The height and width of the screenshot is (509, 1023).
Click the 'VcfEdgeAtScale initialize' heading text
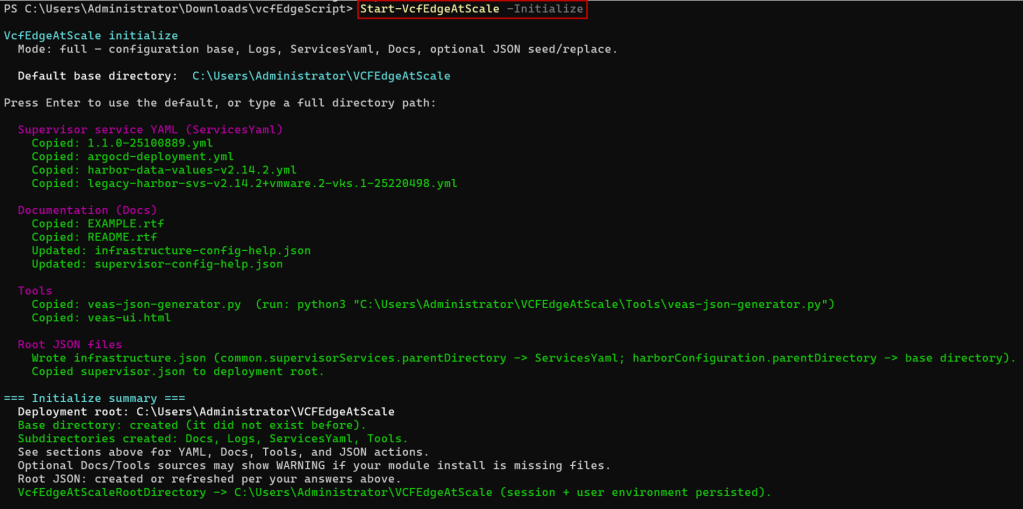pyautogui.click(x=90, y=35)
